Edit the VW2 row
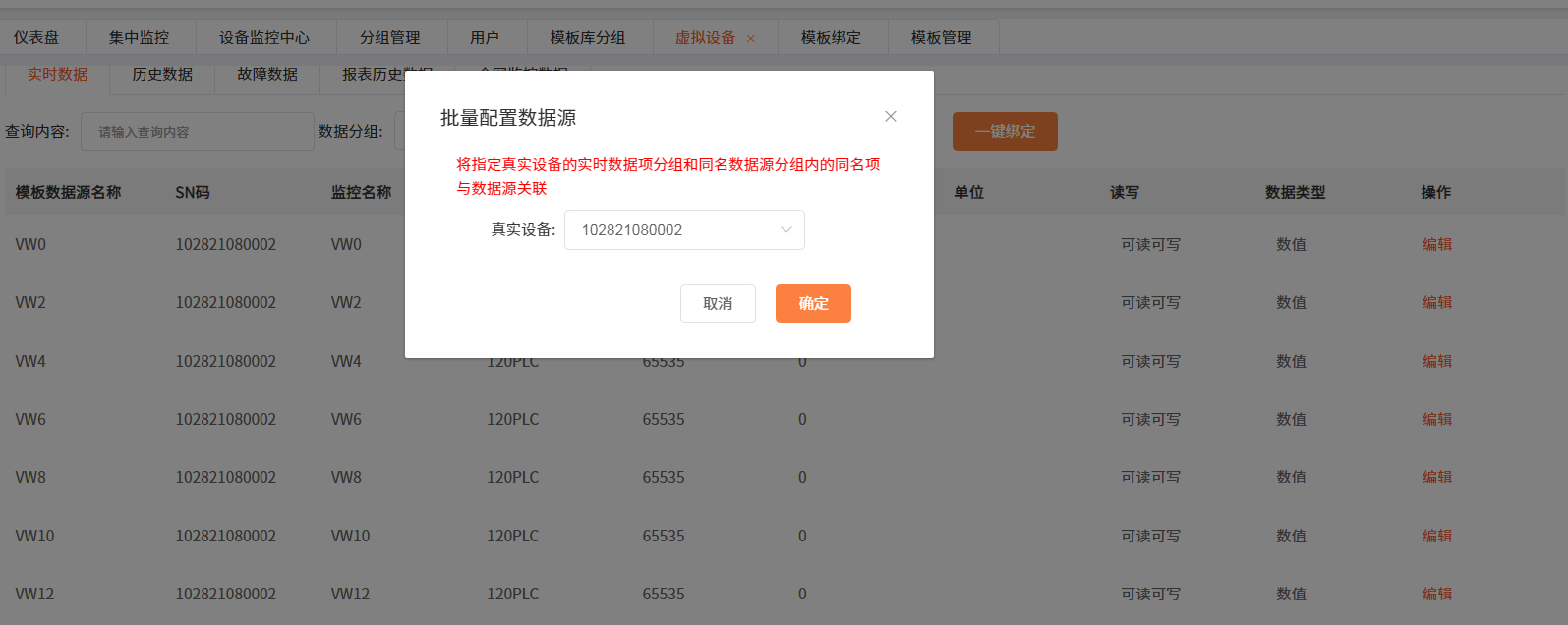 point(1436,302)
